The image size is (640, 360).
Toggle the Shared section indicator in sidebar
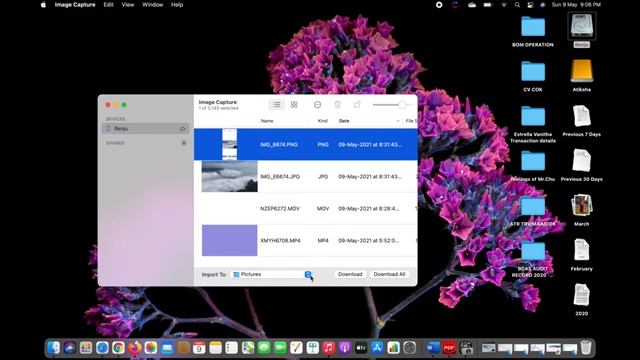(x=184, y=143)
